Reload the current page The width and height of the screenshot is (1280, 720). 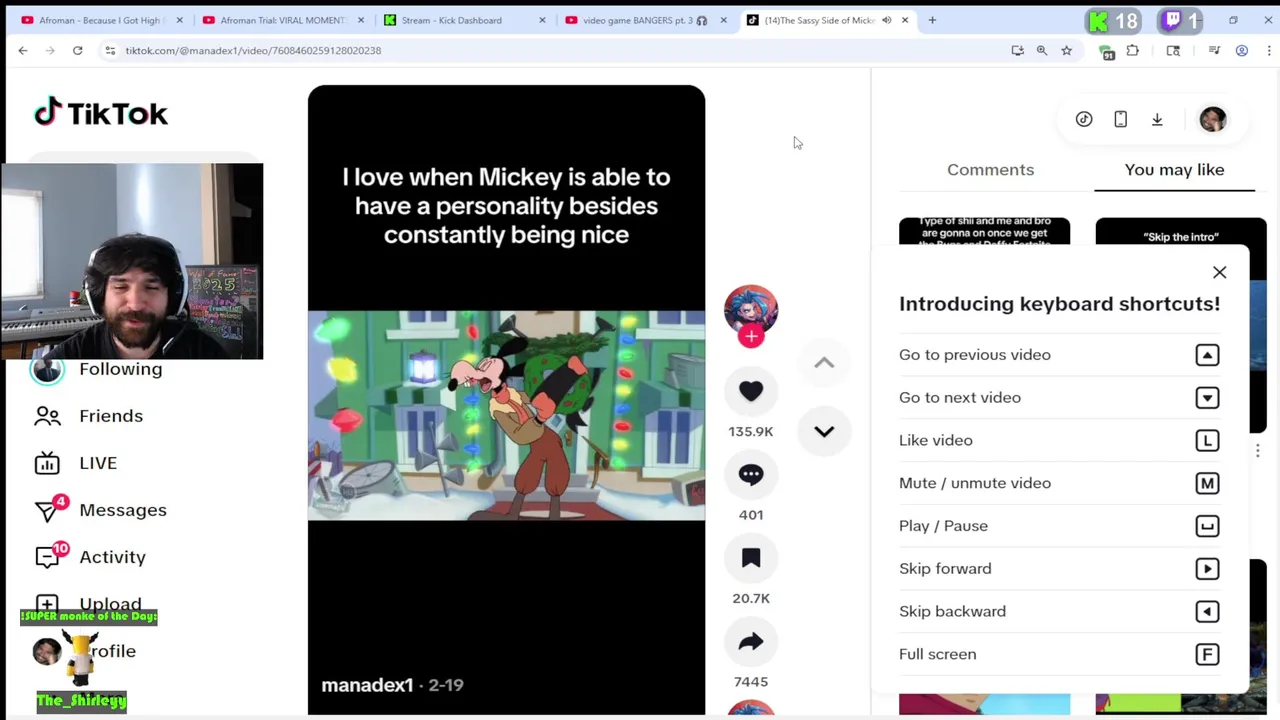click(77, 50)
